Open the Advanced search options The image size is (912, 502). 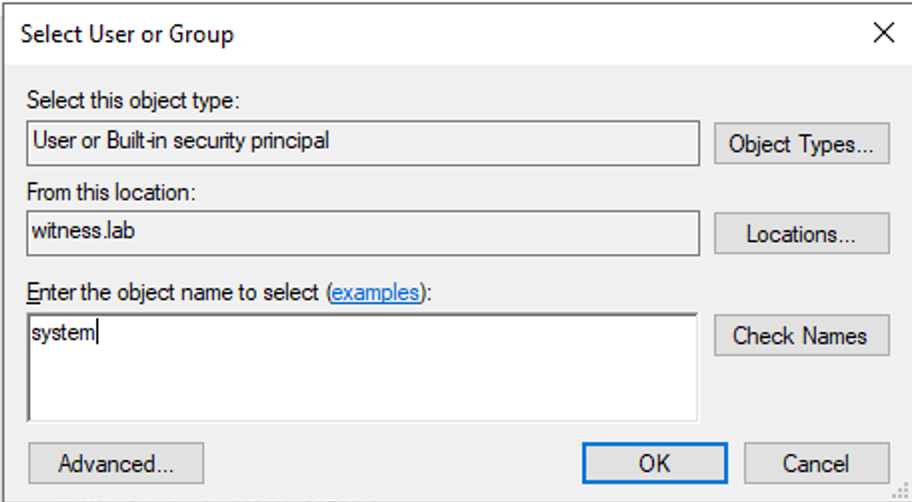pos(116,464)
